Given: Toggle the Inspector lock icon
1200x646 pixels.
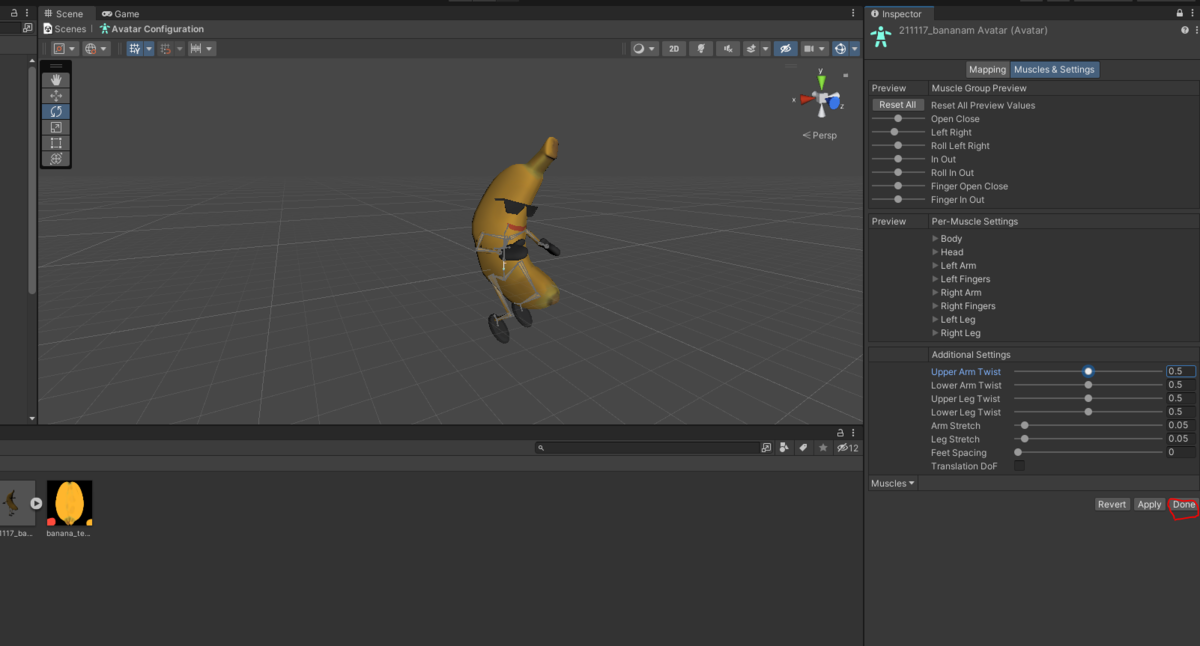Looking at the screenshot, I should 1182,14.
